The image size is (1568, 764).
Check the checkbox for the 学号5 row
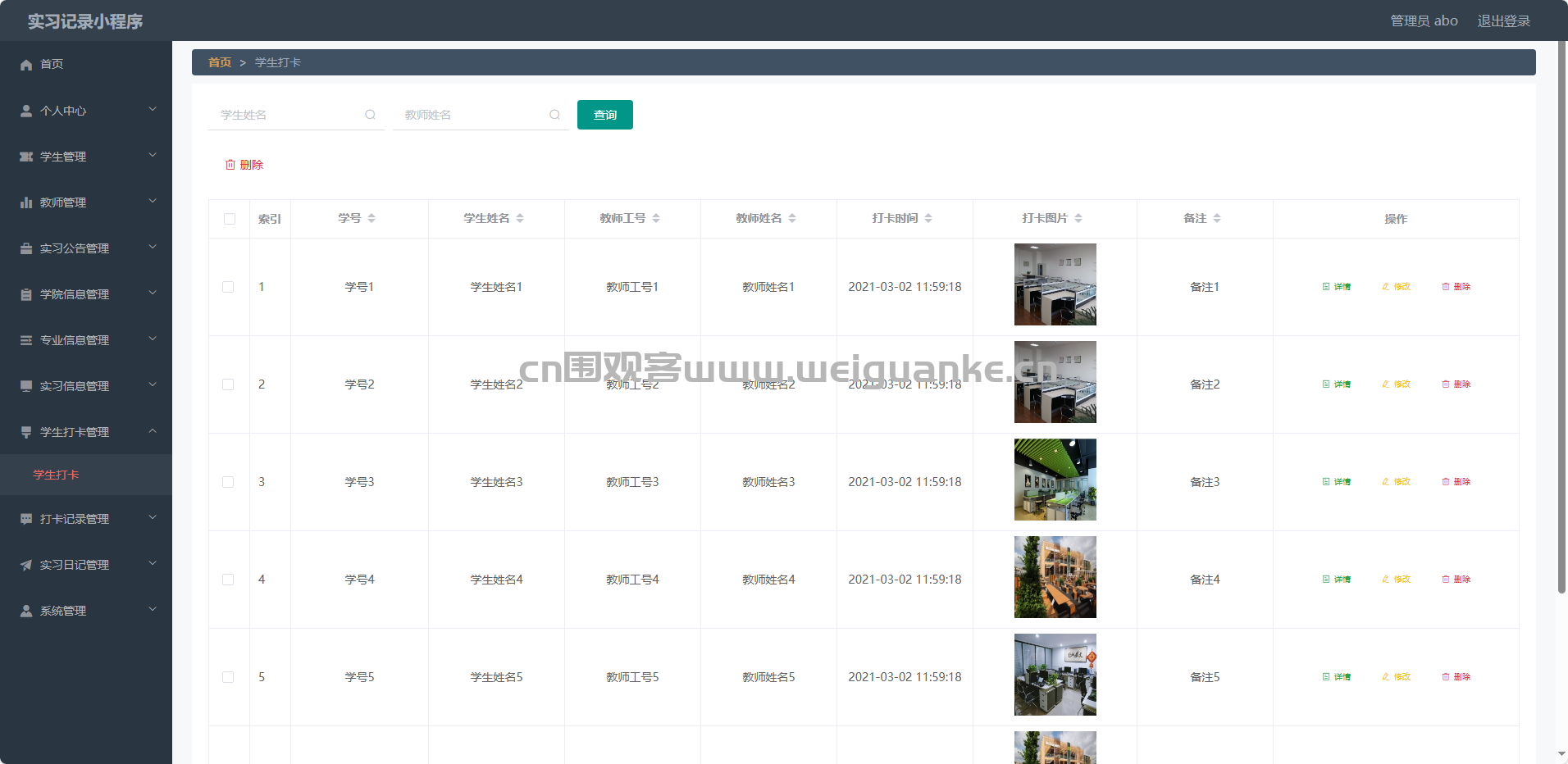(x=228, y=677)
